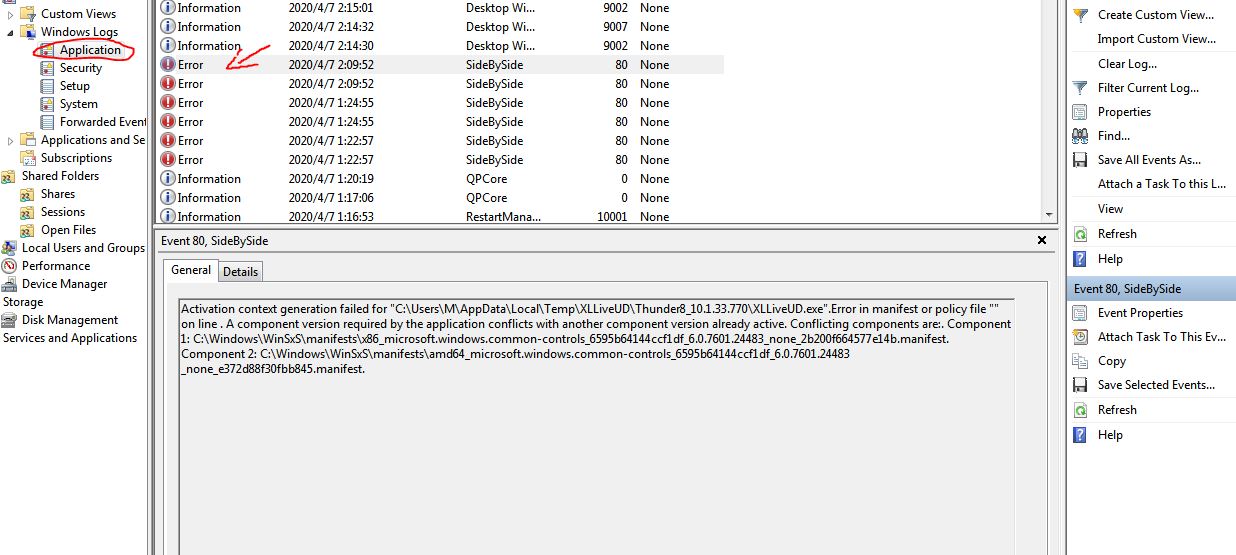
Task: Switch to the Details tab
Action: pyautogui.click(x=240, y=271)
